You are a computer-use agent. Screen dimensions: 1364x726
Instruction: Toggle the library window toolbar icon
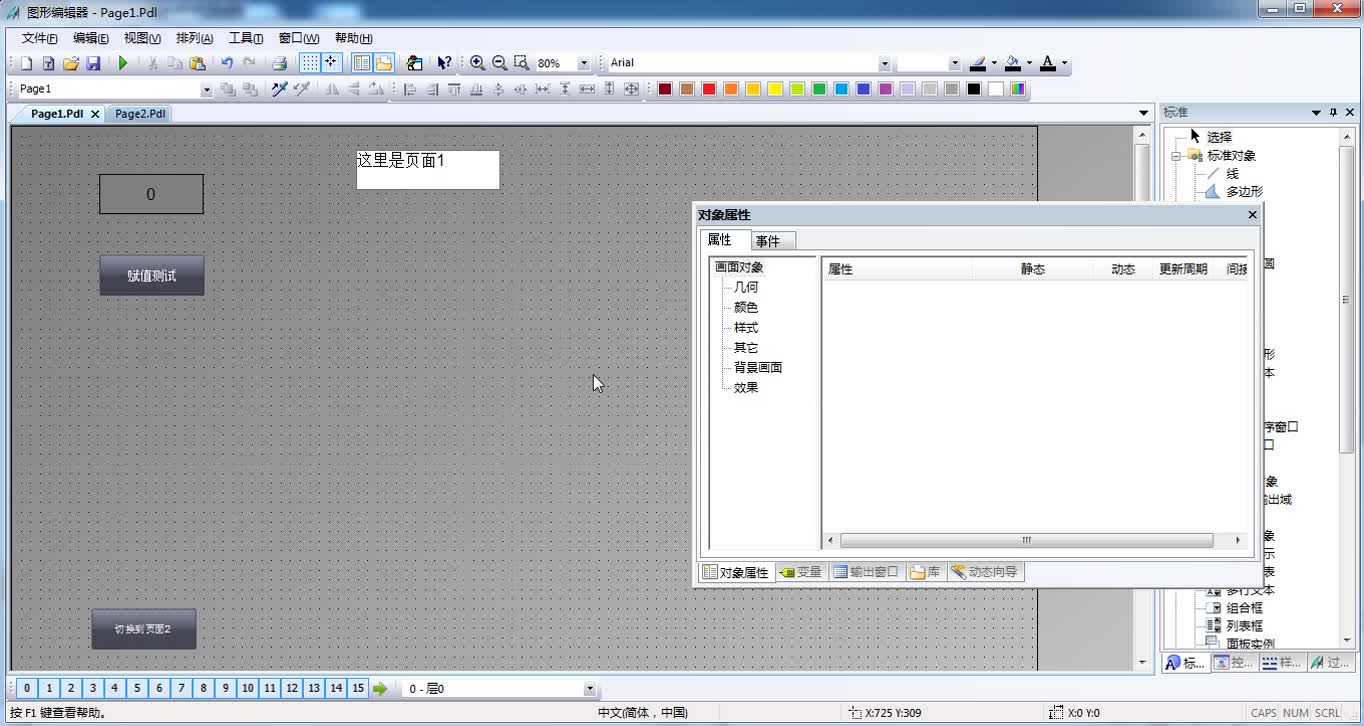pos(383,63)
